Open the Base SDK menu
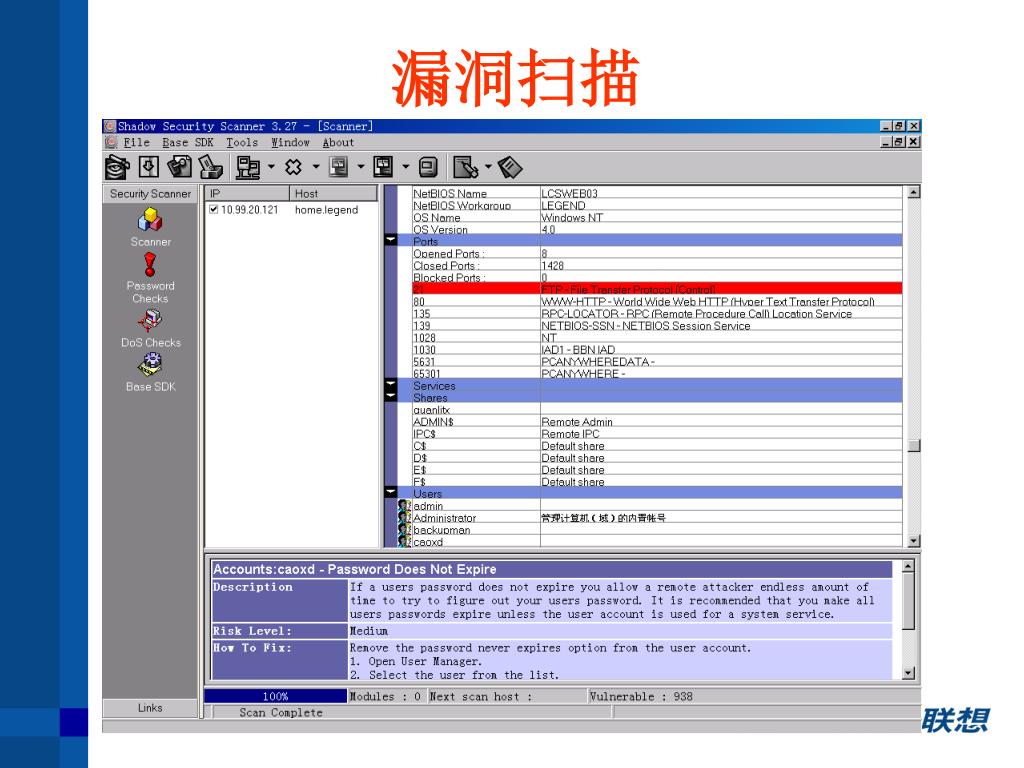 [x=188, y=142]
